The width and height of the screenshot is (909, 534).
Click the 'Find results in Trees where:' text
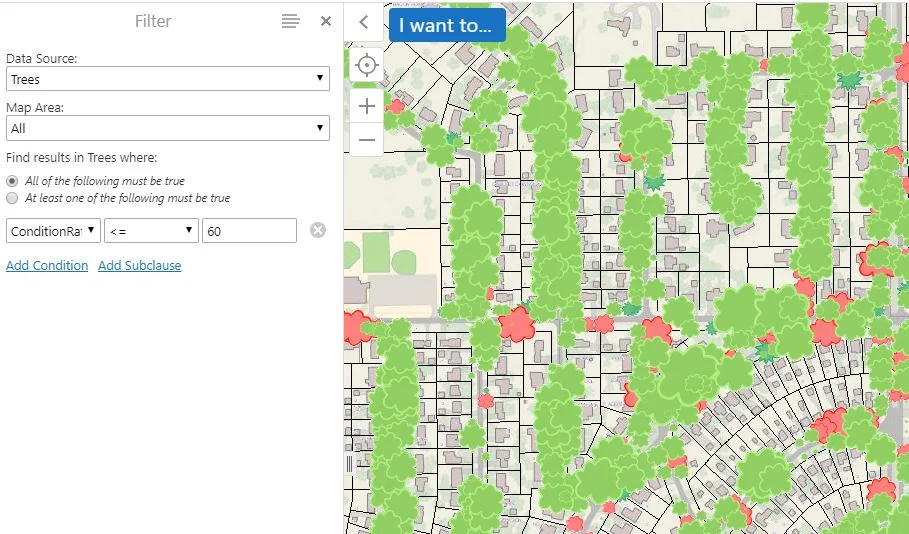point(81,158)
